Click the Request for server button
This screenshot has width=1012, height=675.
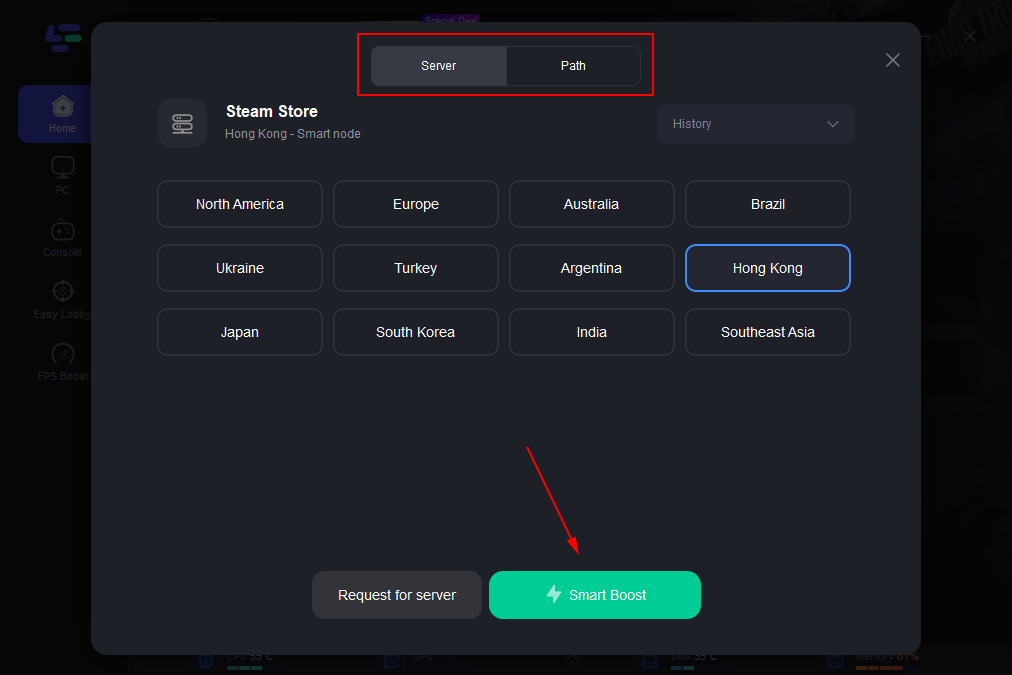pos(397,595)
